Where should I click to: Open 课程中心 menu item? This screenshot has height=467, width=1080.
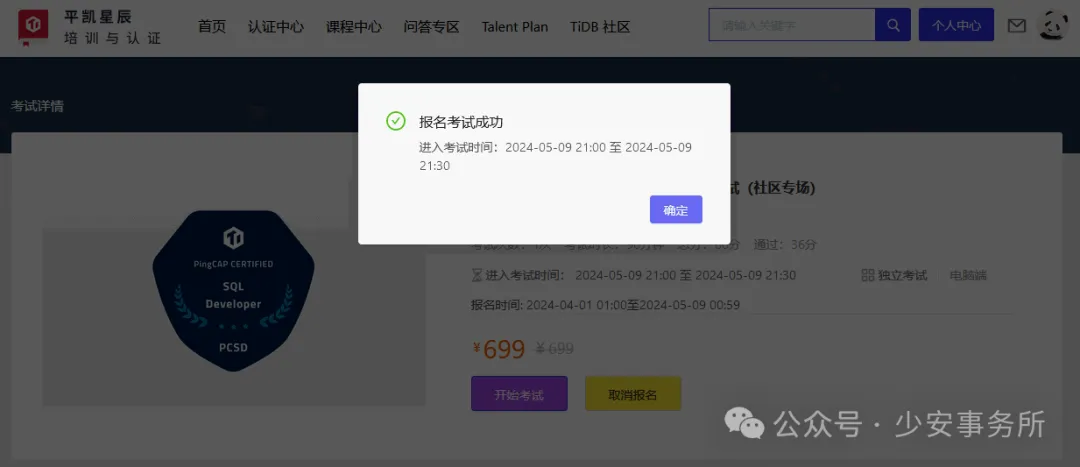tap(353, 27)
